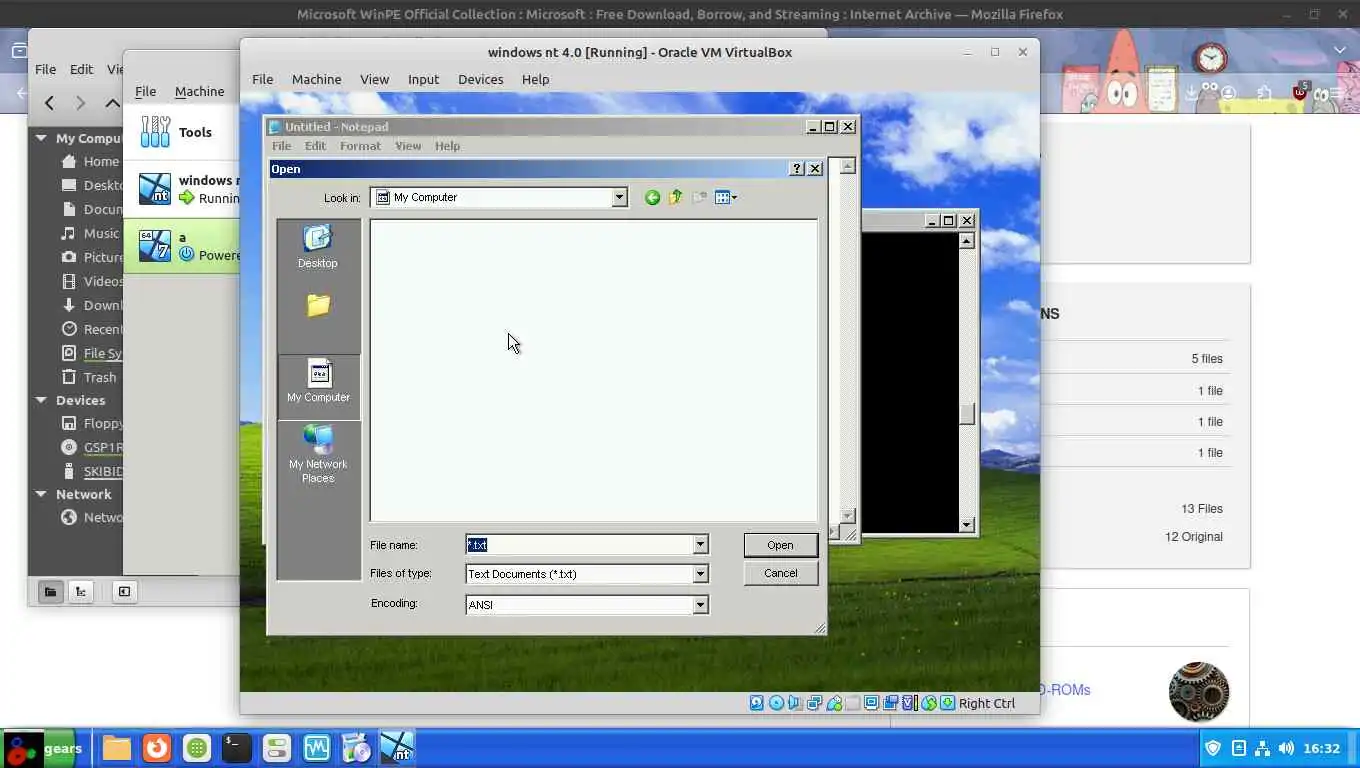This screenshot has width=1360, height=768.
Task: Click scroll-up arrow in black console window
Action: [x=966, y=240]
